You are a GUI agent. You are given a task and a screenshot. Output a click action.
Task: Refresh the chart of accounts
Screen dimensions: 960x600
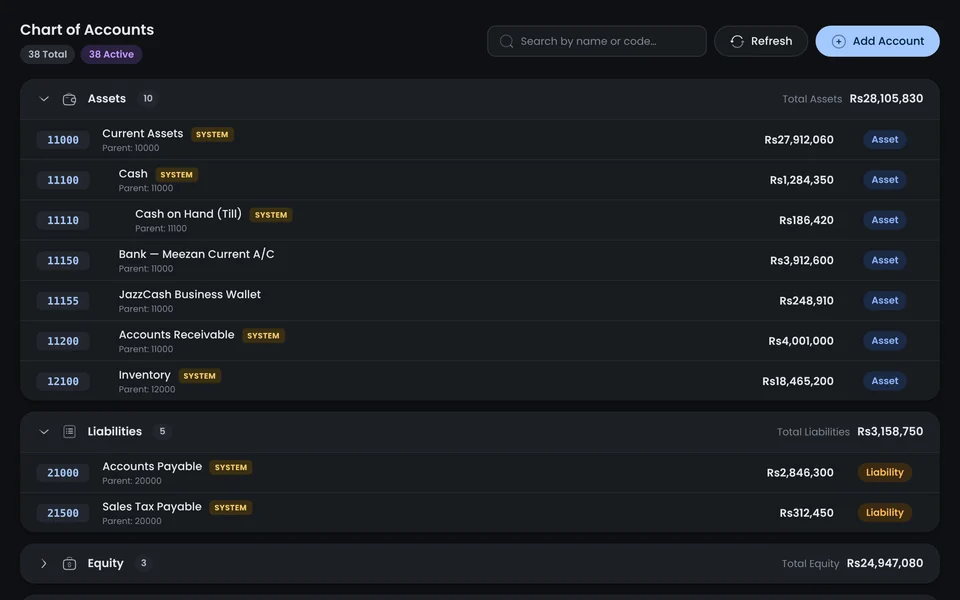[761, 41]
